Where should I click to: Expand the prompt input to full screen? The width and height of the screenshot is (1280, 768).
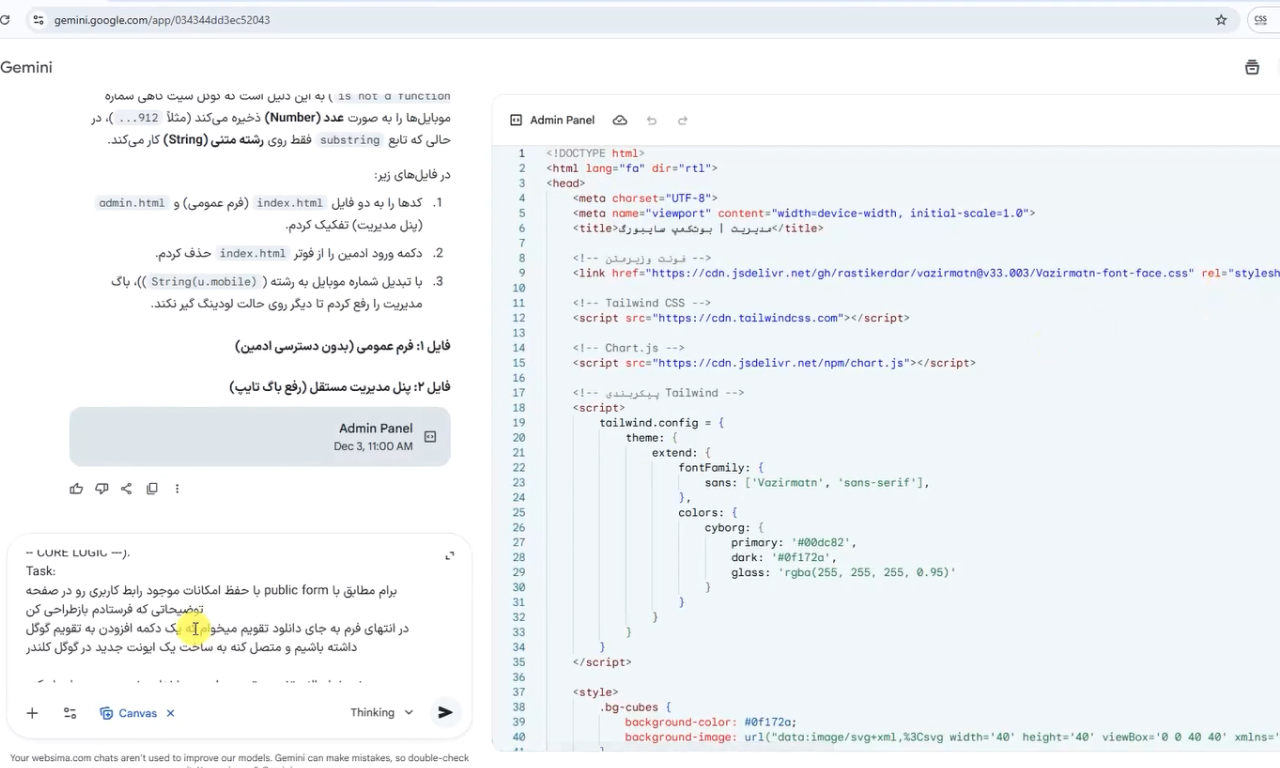[449, 556]
